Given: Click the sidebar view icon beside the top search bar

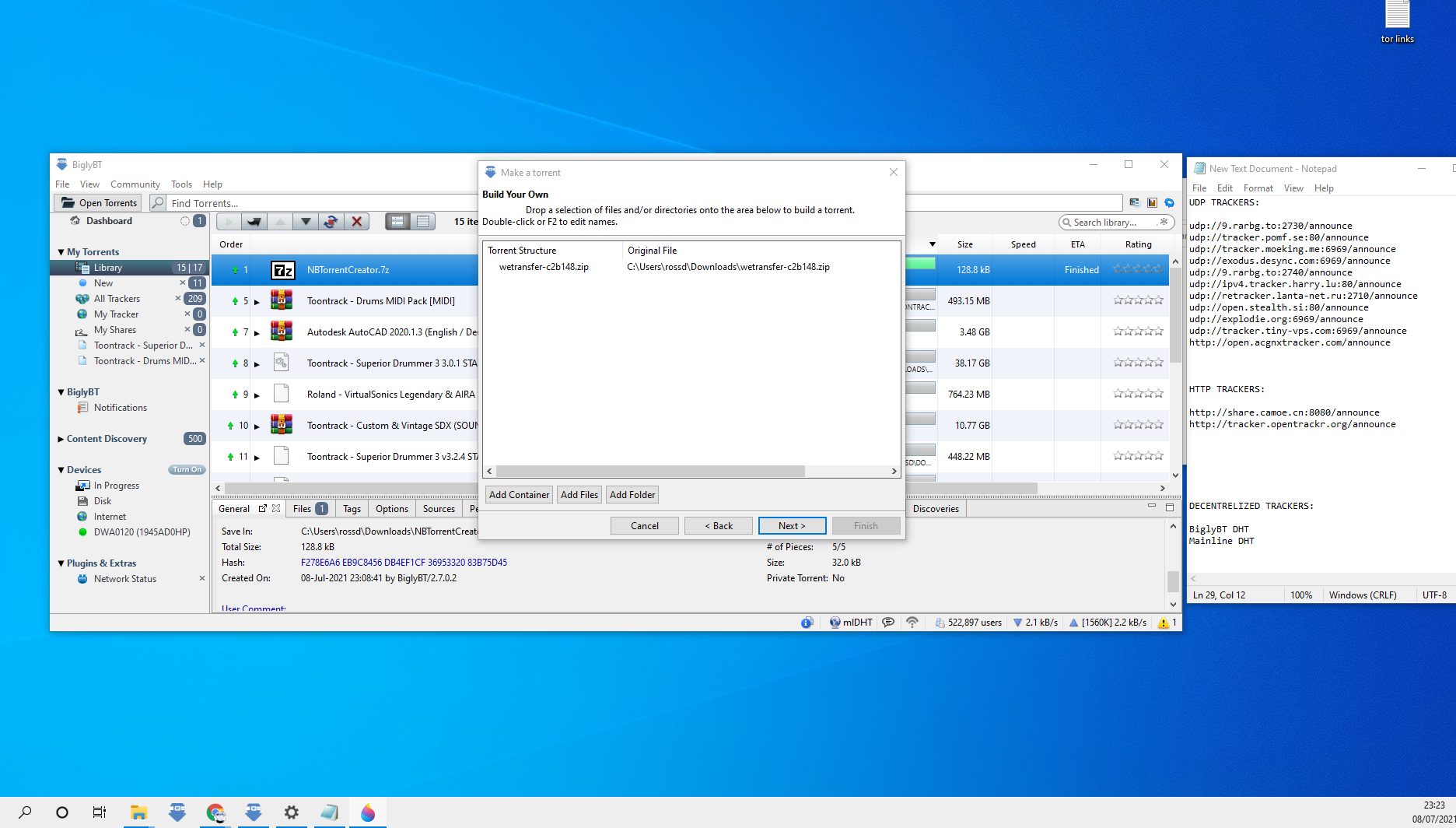Looking at the screenshot, I should 1135,203.
